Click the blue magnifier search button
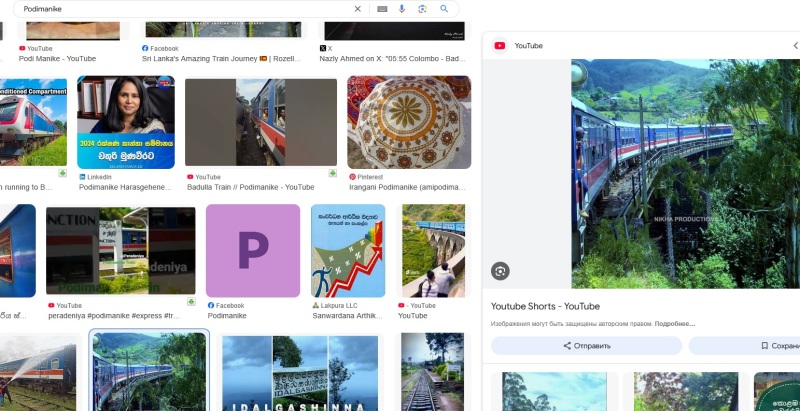 tap(444, 9)
